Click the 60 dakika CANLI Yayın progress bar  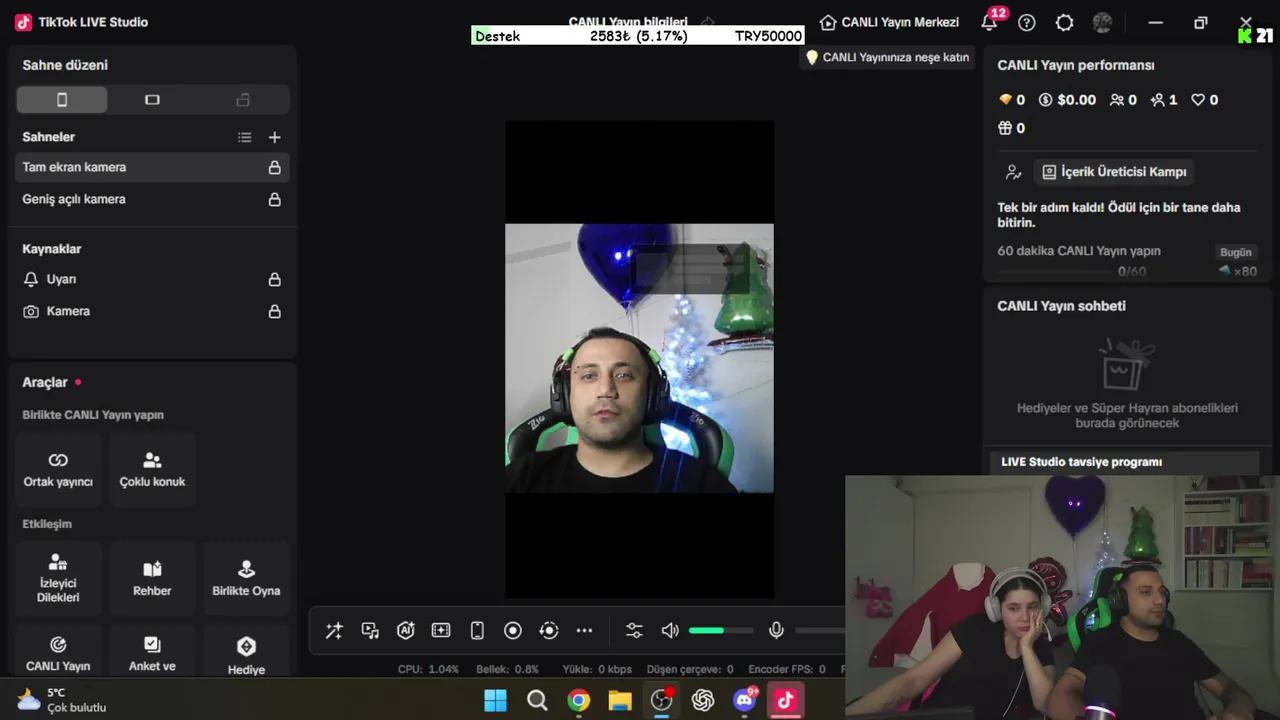(x=1056, y=271)
